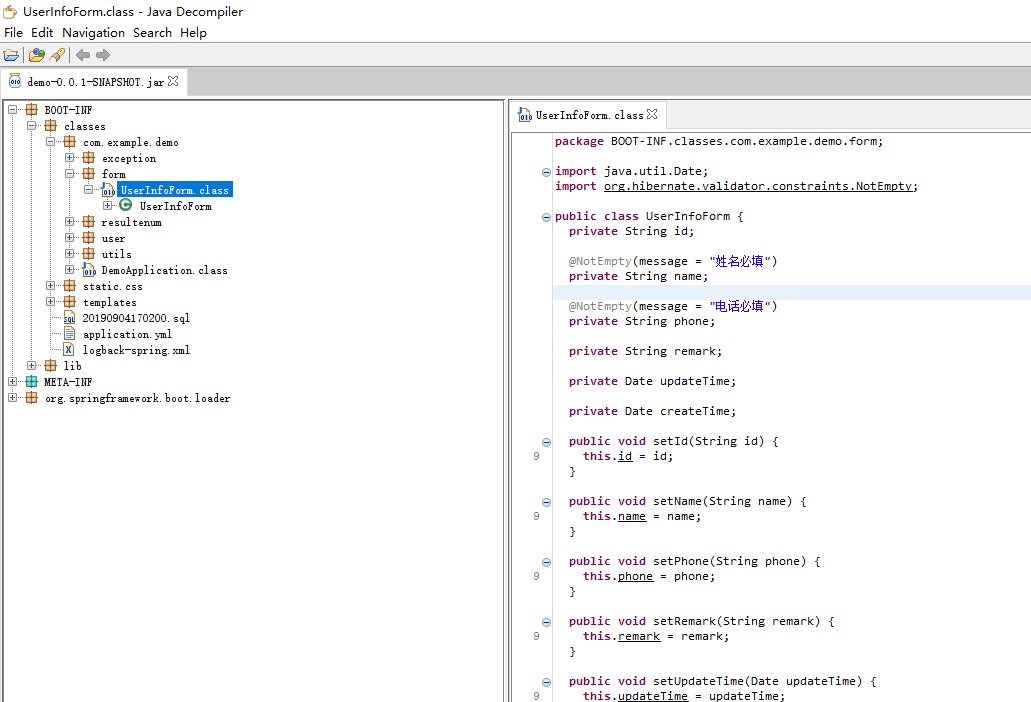Image resolution: width=1031 pixels, height=702 pixels.
Task: Collapse the com.example.demo tree node
Action: click(x=51, y=142)
